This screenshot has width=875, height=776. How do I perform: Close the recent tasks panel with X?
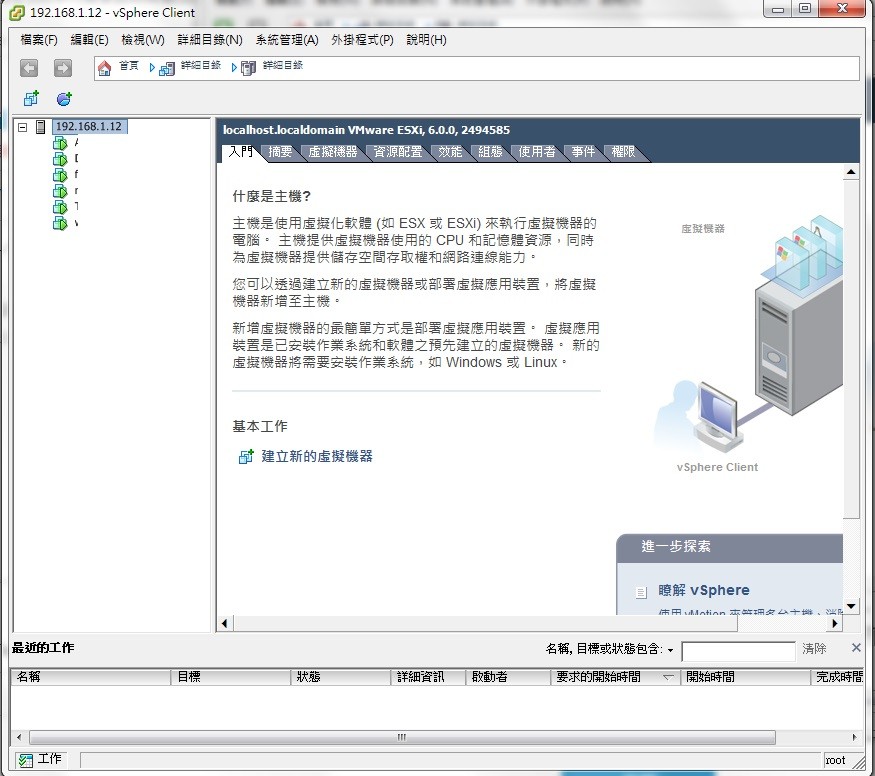pyautogui.click(x=856, y=648)
